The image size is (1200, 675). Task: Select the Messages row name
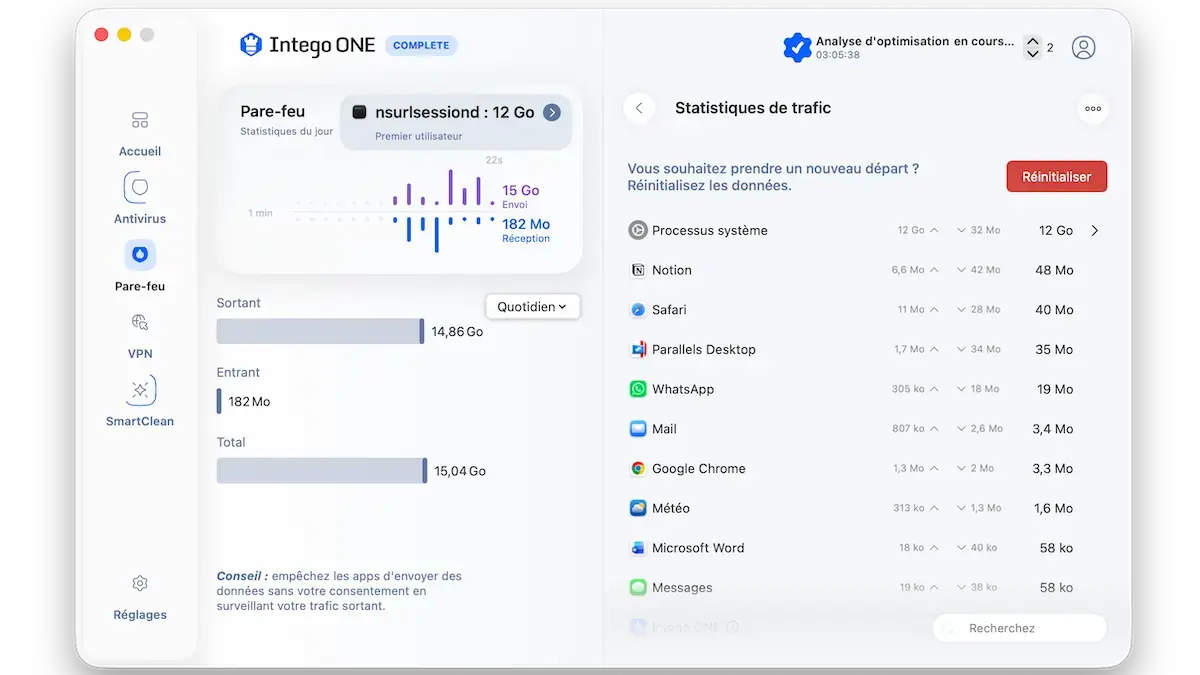pyautogui.click(x=682, y=587)
